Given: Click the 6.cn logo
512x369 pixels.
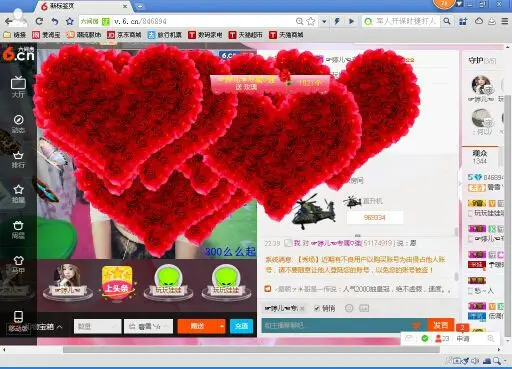Looking at the screenshot, I should 19,55.
